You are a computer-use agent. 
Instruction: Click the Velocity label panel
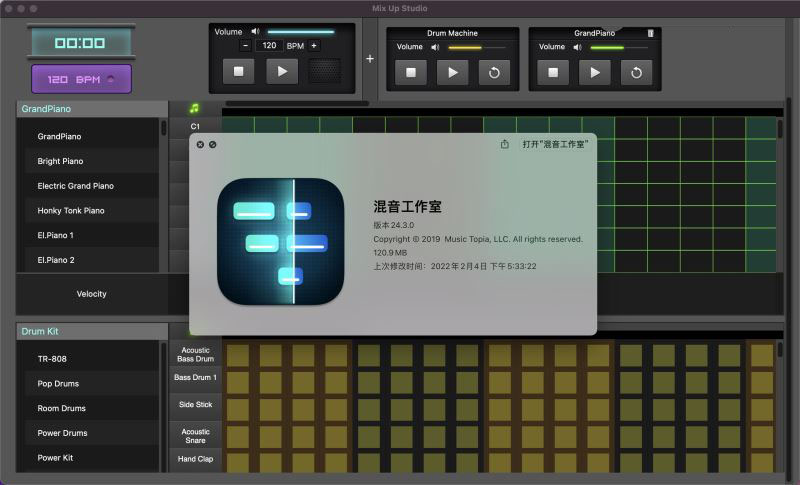tap(92, 294)
